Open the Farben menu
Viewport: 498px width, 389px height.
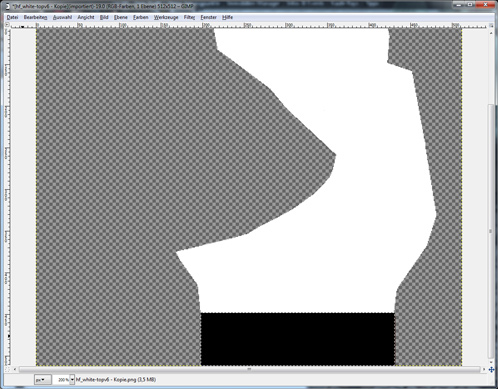click(x=141, y=17)
